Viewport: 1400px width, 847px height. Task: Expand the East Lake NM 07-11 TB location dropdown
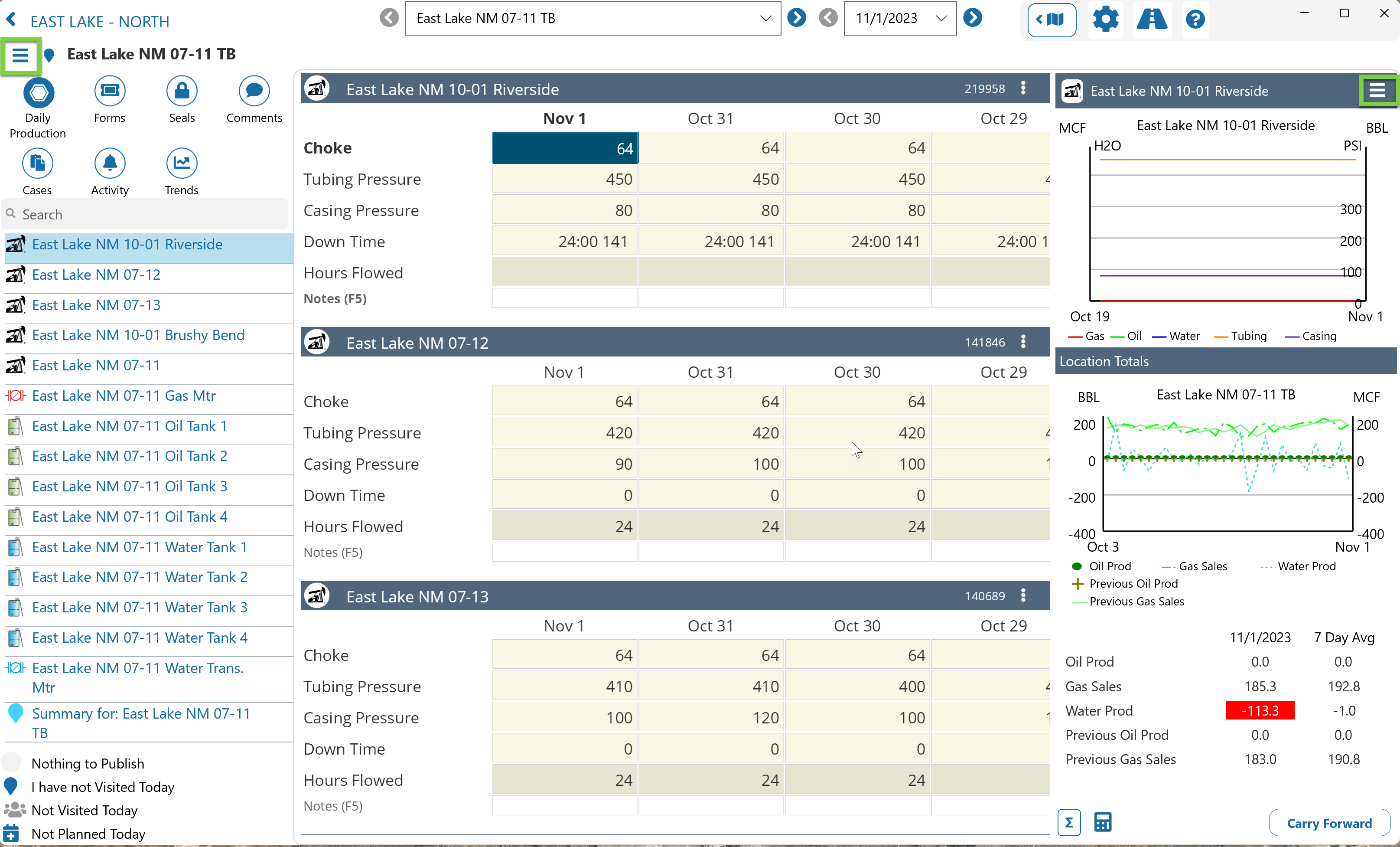(765, 18)
